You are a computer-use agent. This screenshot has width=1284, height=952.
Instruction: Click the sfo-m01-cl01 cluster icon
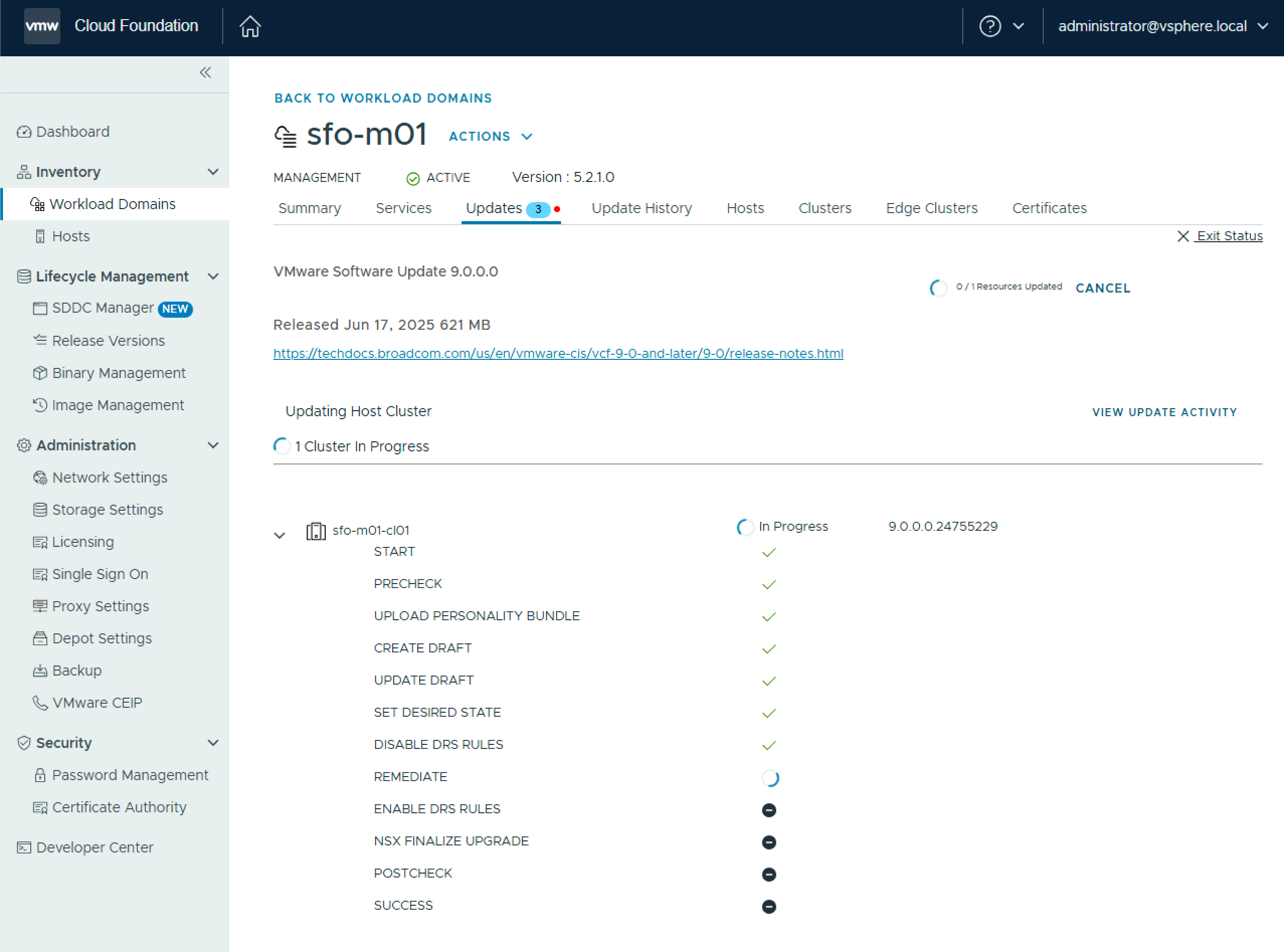click(x=315, y=531)
